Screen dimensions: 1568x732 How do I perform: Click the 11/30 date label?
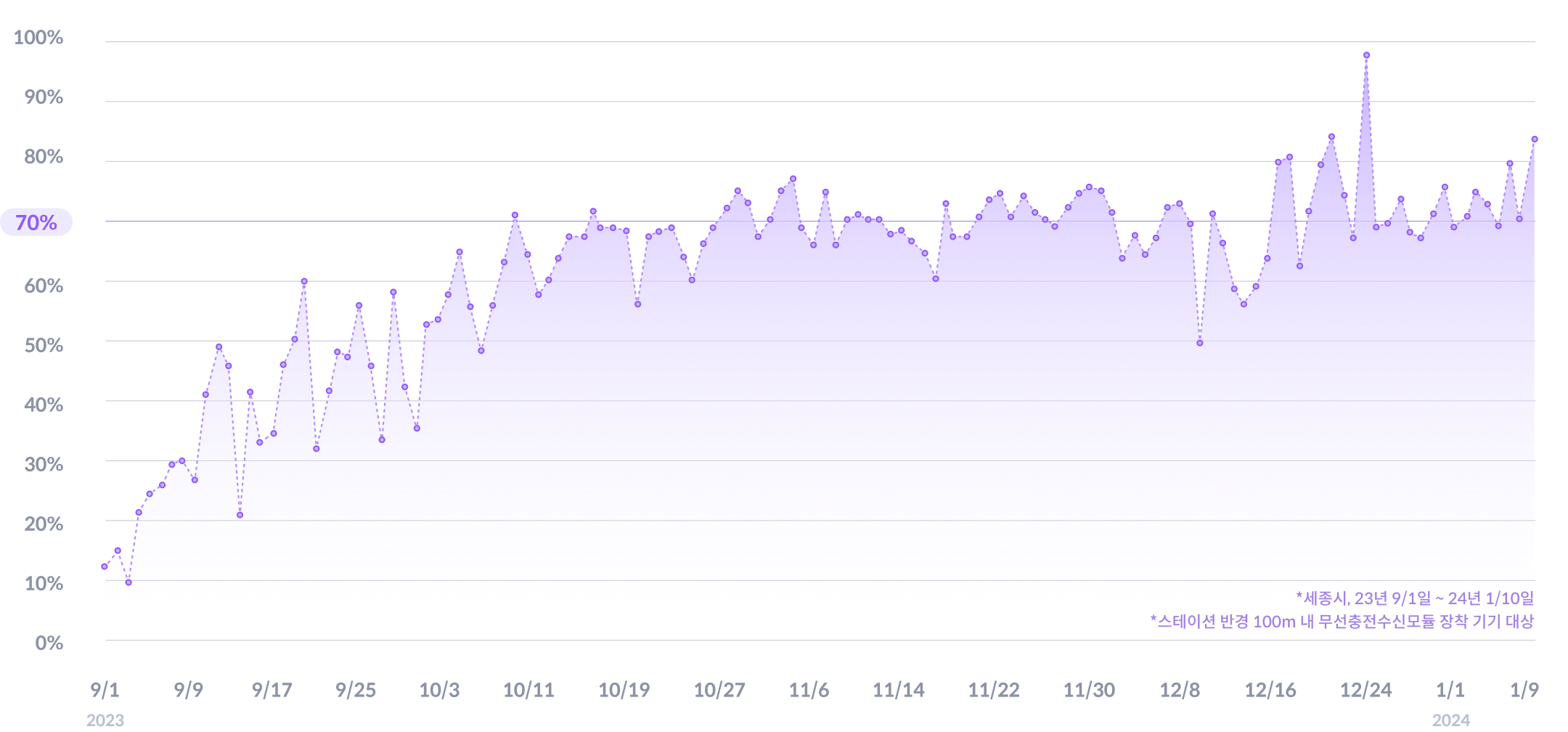click(x=1089, y=690)
